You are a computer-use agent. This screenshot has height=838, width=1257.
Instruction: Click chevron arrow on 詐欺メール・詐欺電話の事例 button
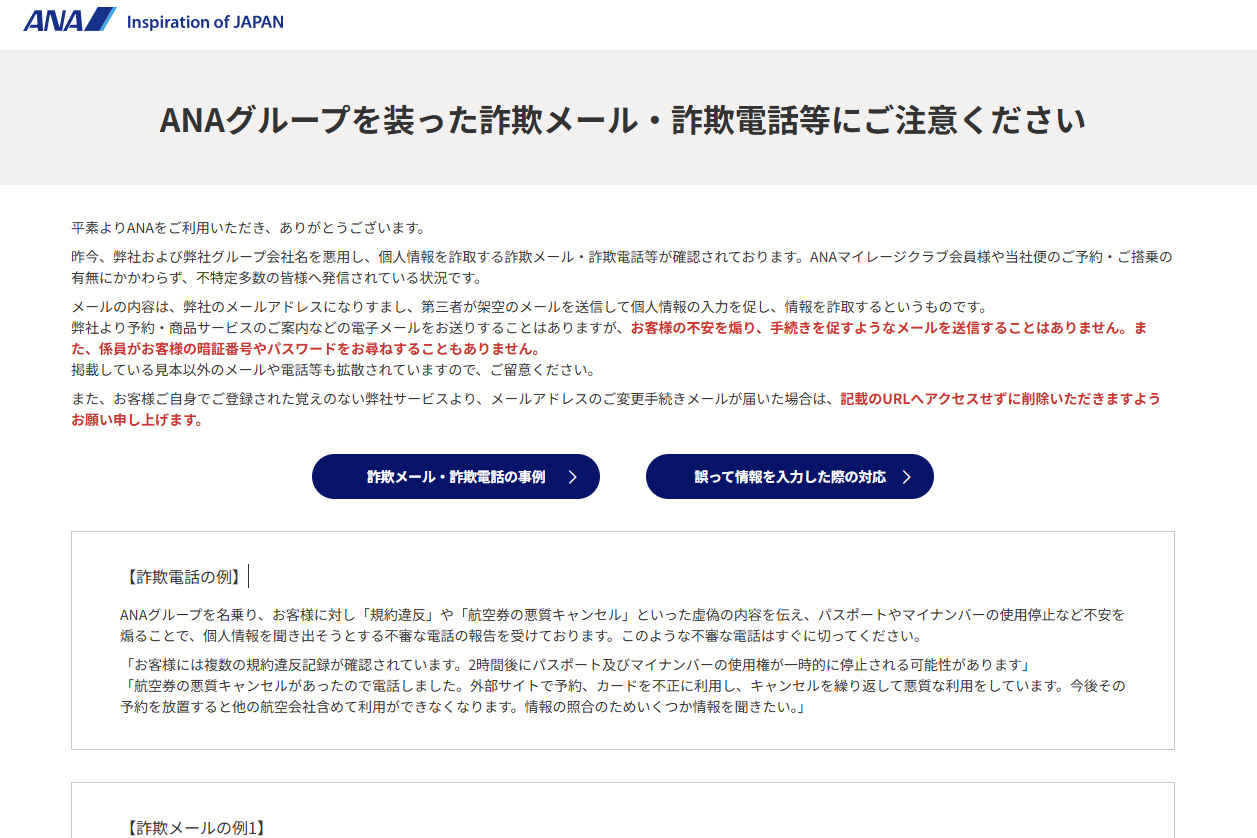pyautogui.click(x=573, y=477)
